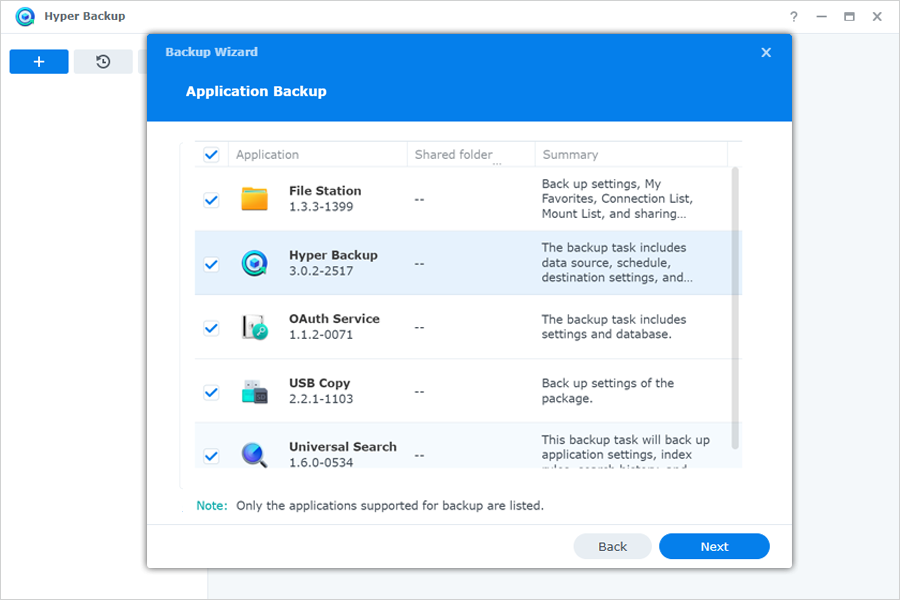Screen dimensions: 900x600
Task: Open the backup version history clock button
Action: pos(103,61)
